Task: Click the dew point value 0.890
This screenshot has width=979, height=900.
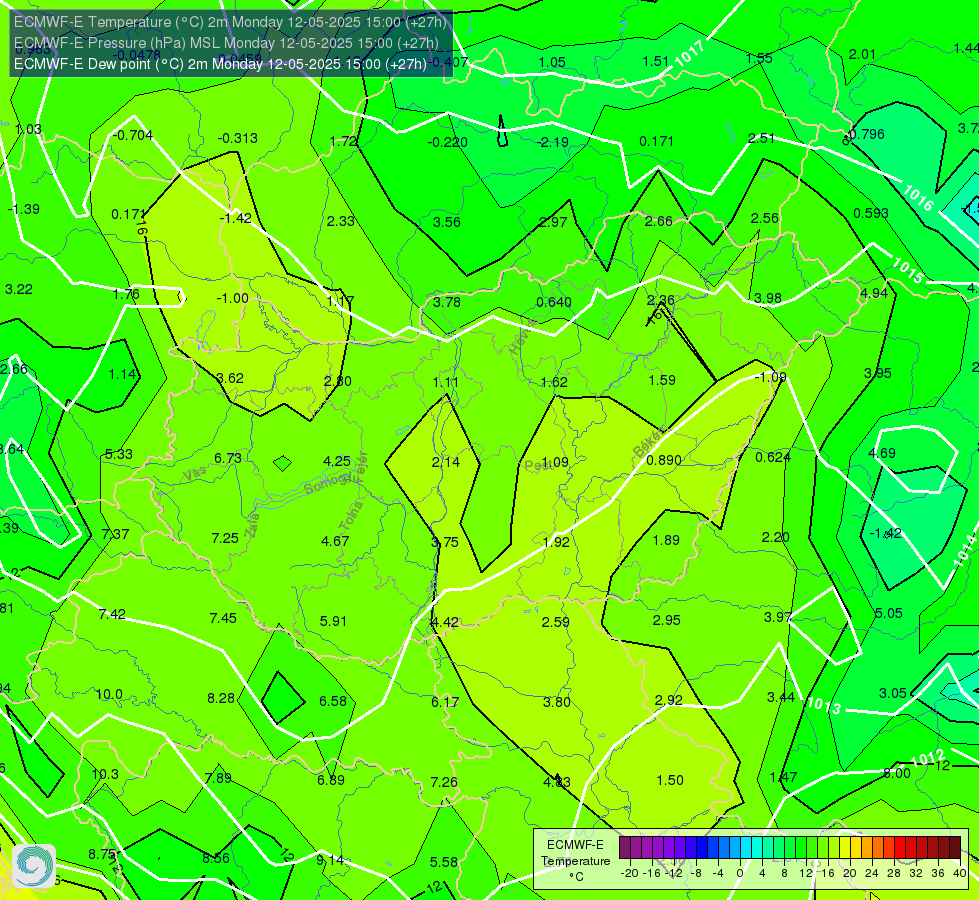Action: pos(664,460)
